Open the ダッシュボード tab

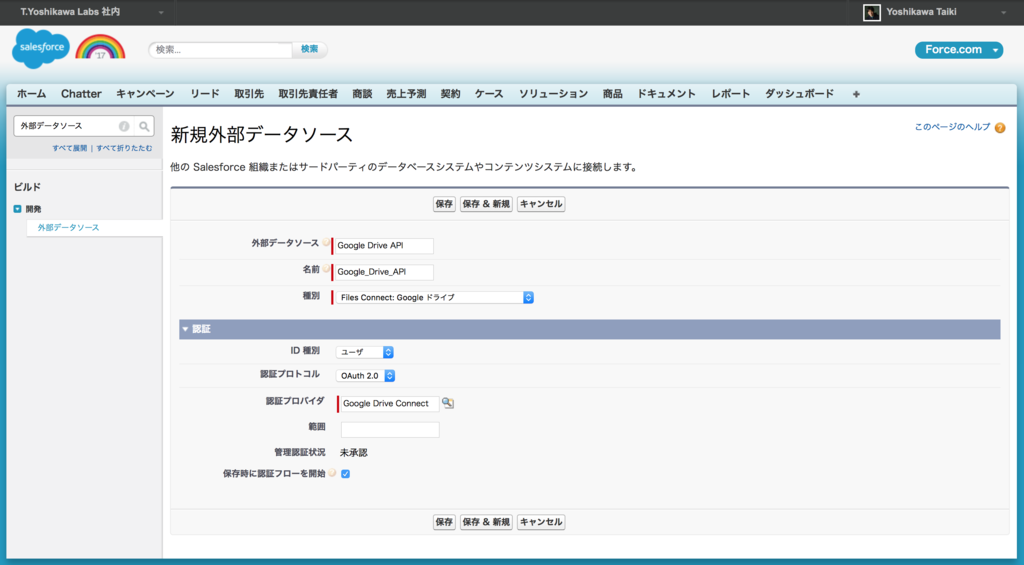pyautogui.click(x=799, y=94)
